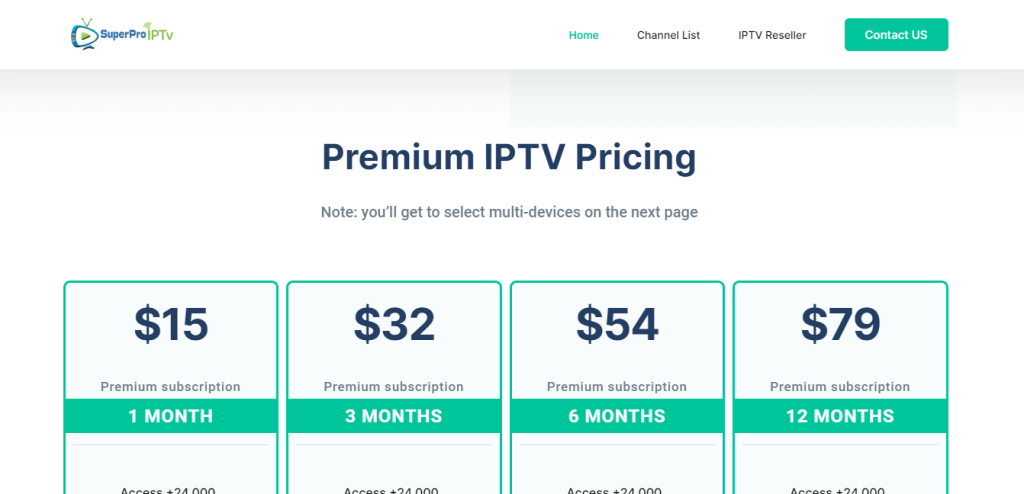Click Access +24,000 text in 12 months card
Screen dimensions: 1024x494
840,489
